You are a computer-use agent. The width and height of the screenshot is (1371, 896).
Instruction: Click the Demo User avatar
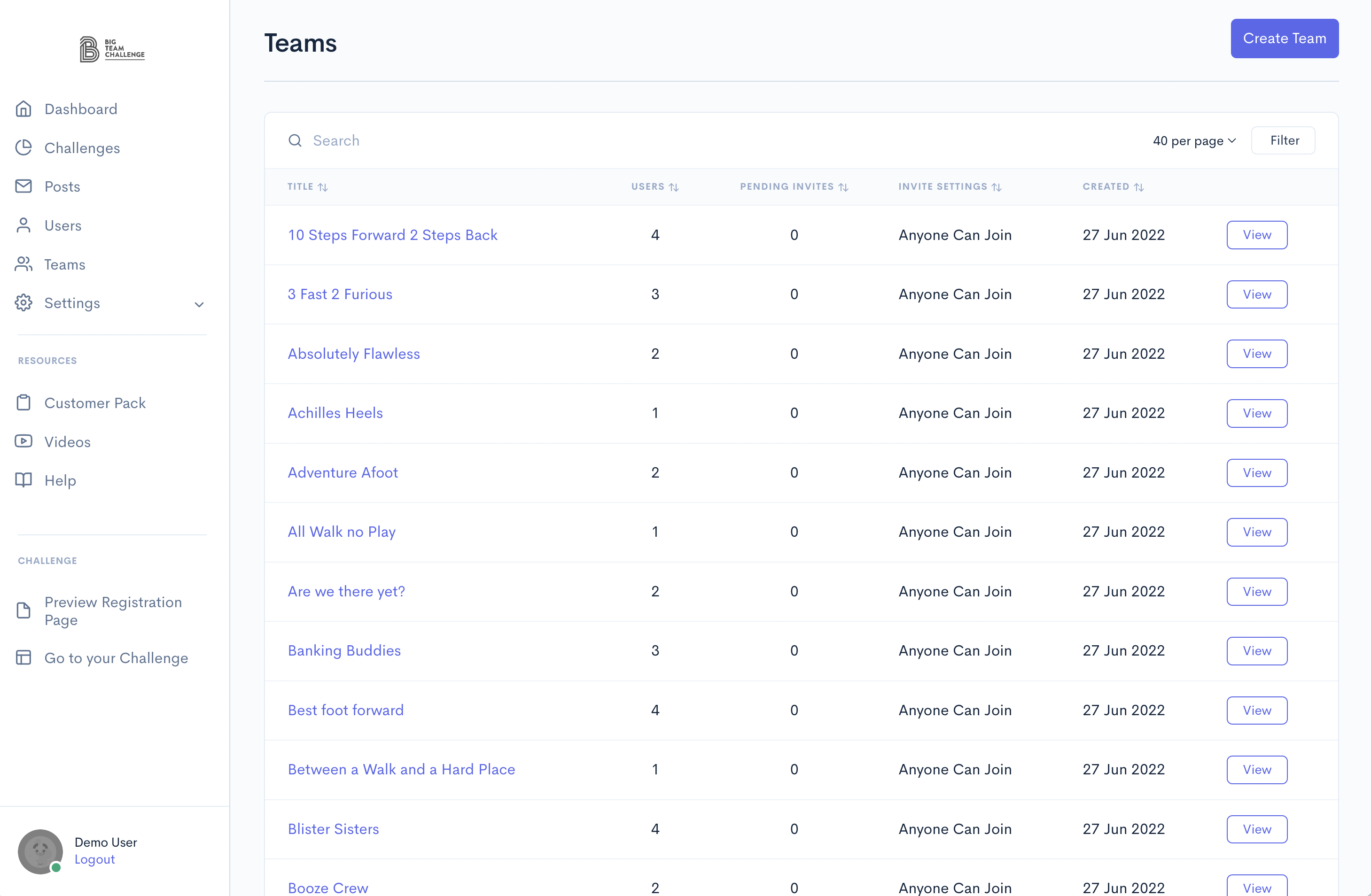pyautogui.click(x=40, y=851)
